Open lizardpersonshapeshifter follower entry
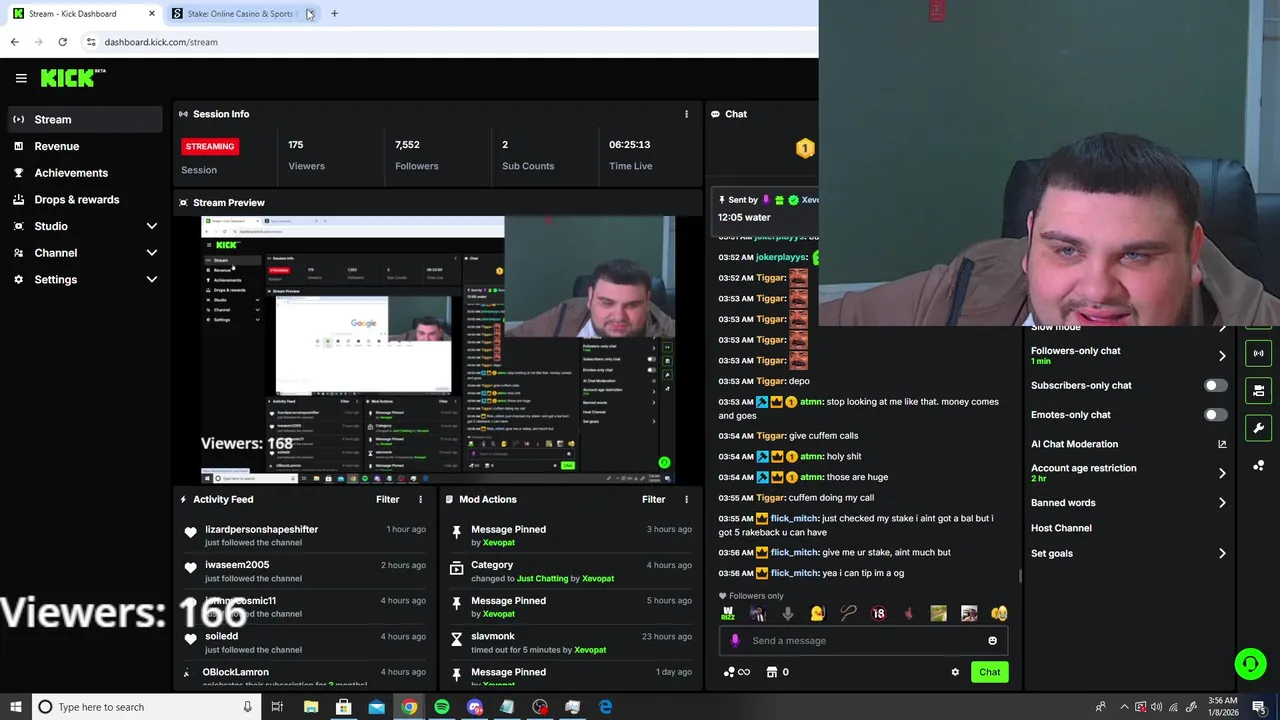Screen dimensions: 1280x720 [x=305, y=537]
